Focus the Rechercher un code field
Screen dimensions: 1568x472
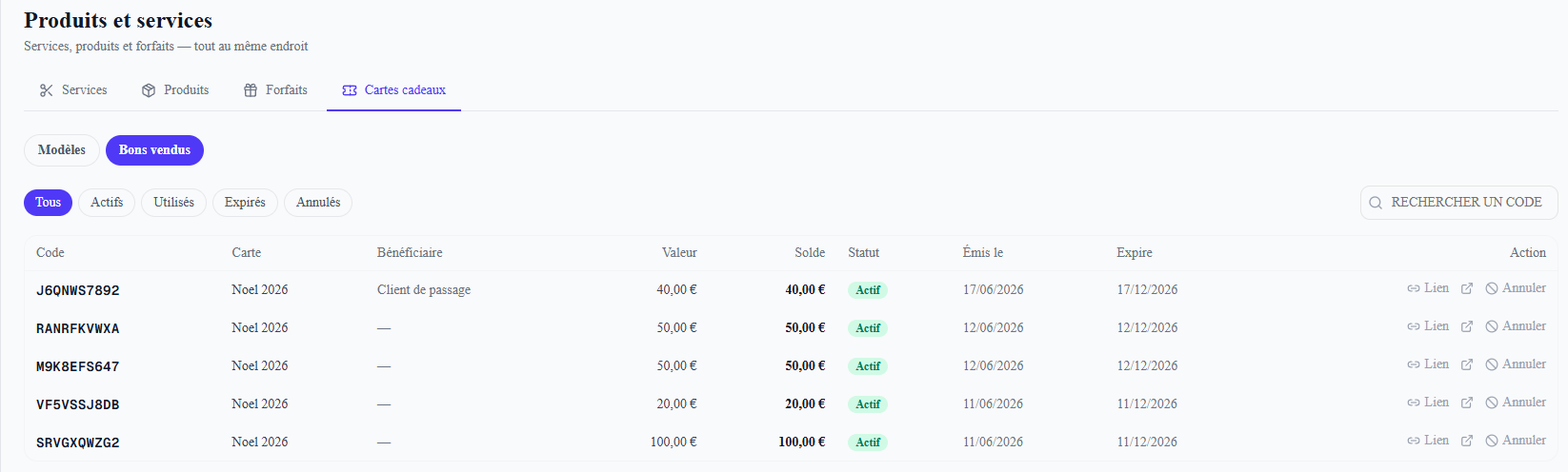(1458, 203)
